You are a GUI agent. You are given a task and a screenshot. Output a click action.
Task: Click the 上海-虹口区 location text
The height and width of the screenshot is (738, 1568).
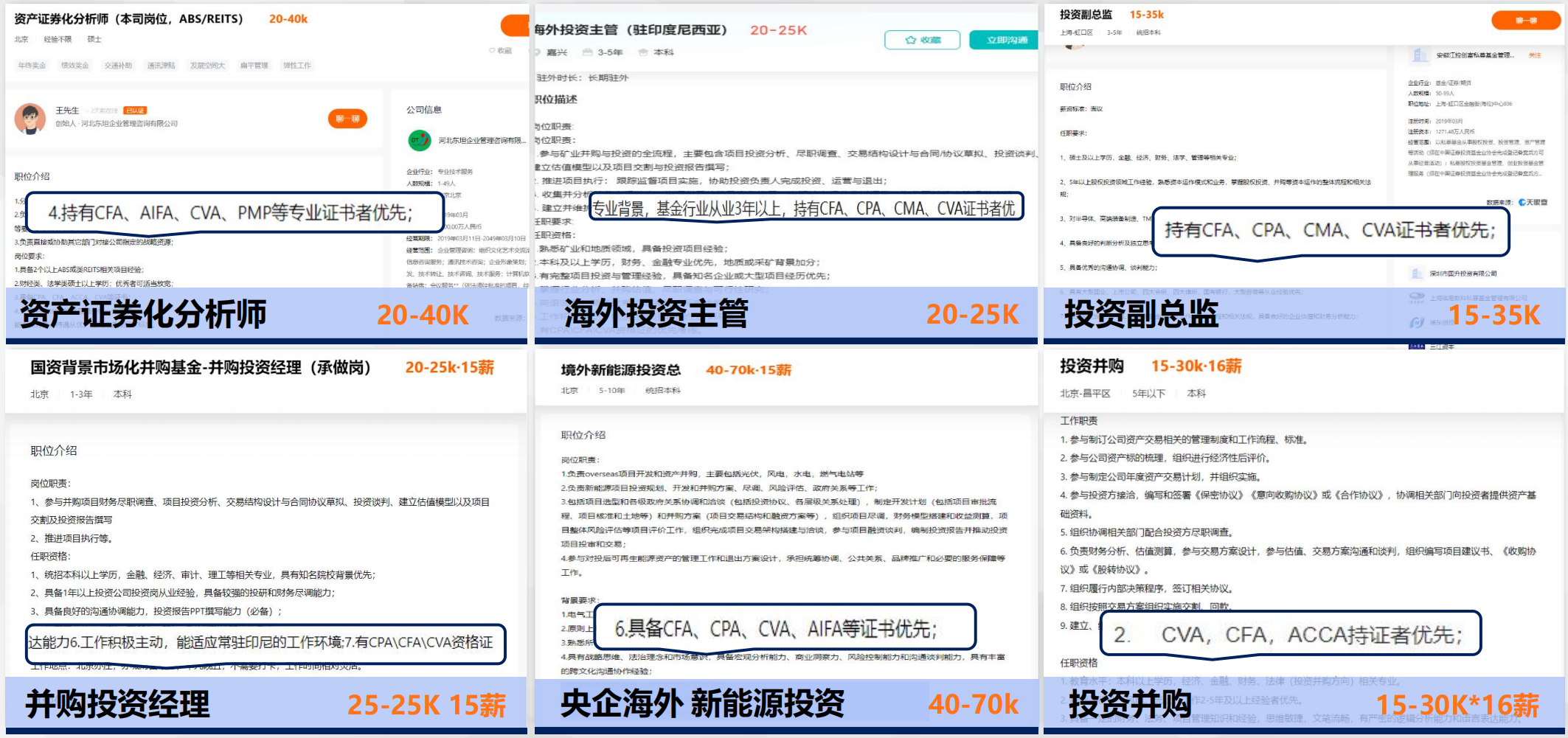click(x=1076, y=32)
